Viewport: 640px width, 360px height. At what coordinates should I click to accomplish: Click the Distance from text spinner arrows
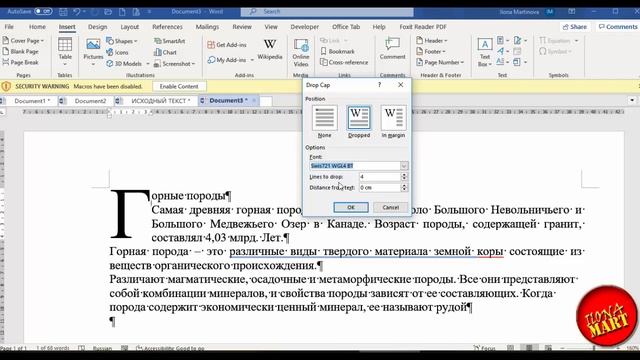(404, 187)
